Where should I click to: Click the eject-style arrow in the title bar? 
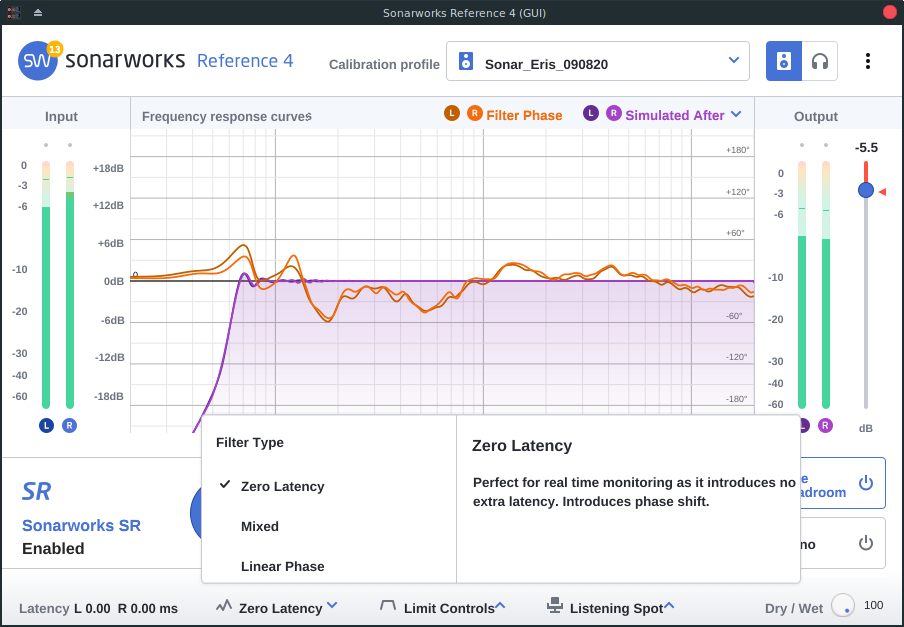point(38,12)
